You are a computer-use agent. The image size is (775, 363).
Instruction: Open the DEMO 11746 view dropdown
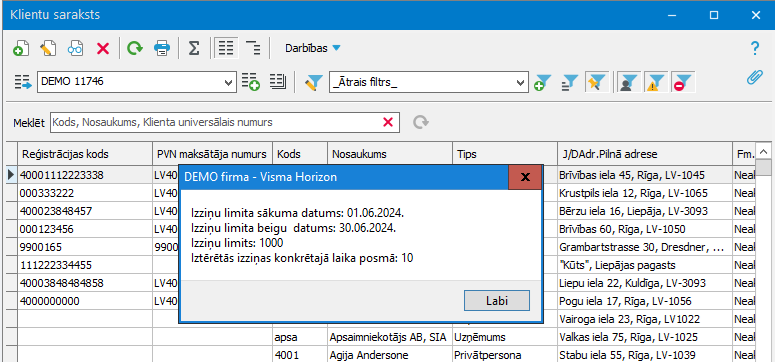229,82
